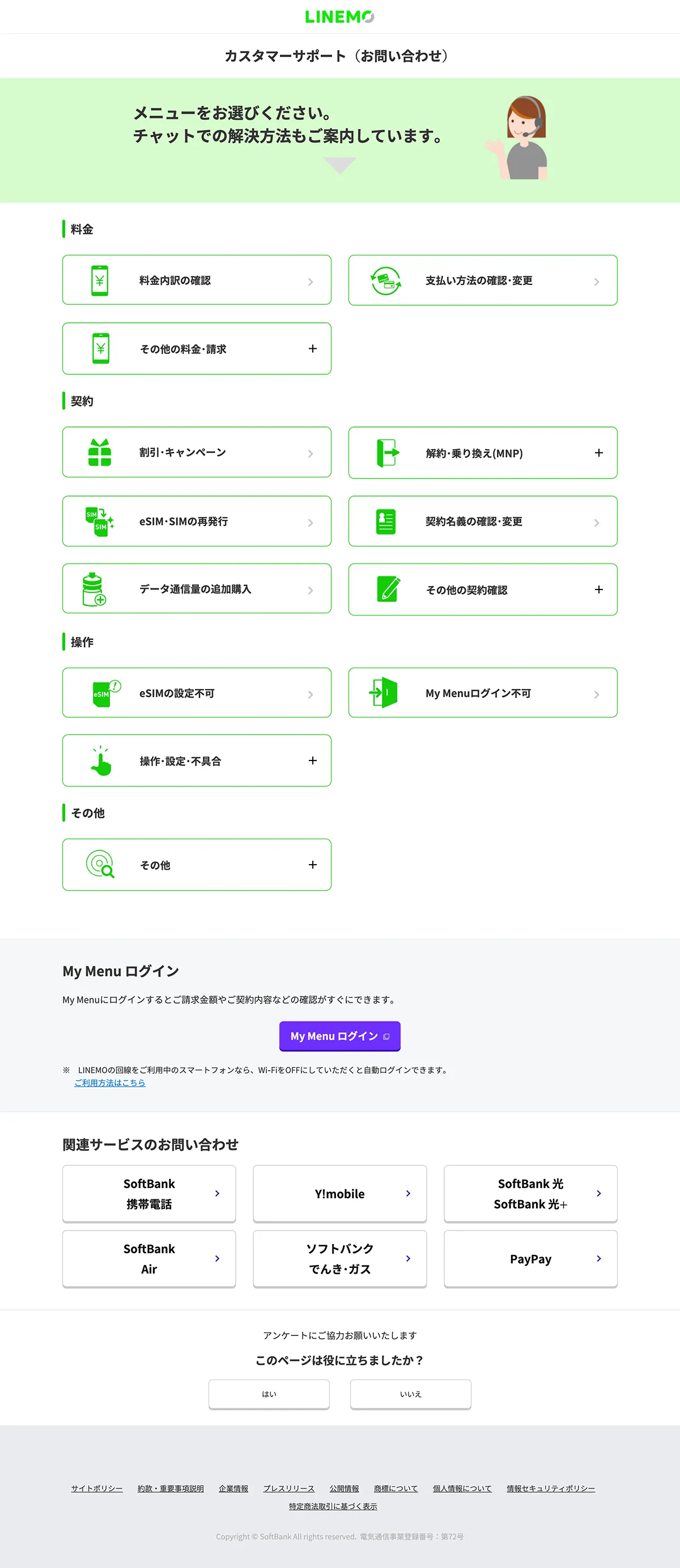
Task: Click the contract document icon for 契約名義の確認
Action: pos(386,522)
